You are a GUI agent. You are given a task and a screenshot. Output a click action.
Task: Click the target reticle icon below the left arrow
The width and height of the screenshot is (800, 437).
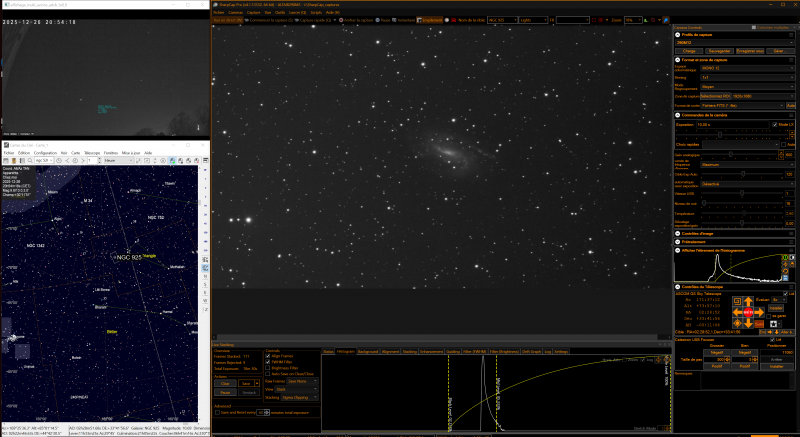pyautogui.click(x=737, y=323)
